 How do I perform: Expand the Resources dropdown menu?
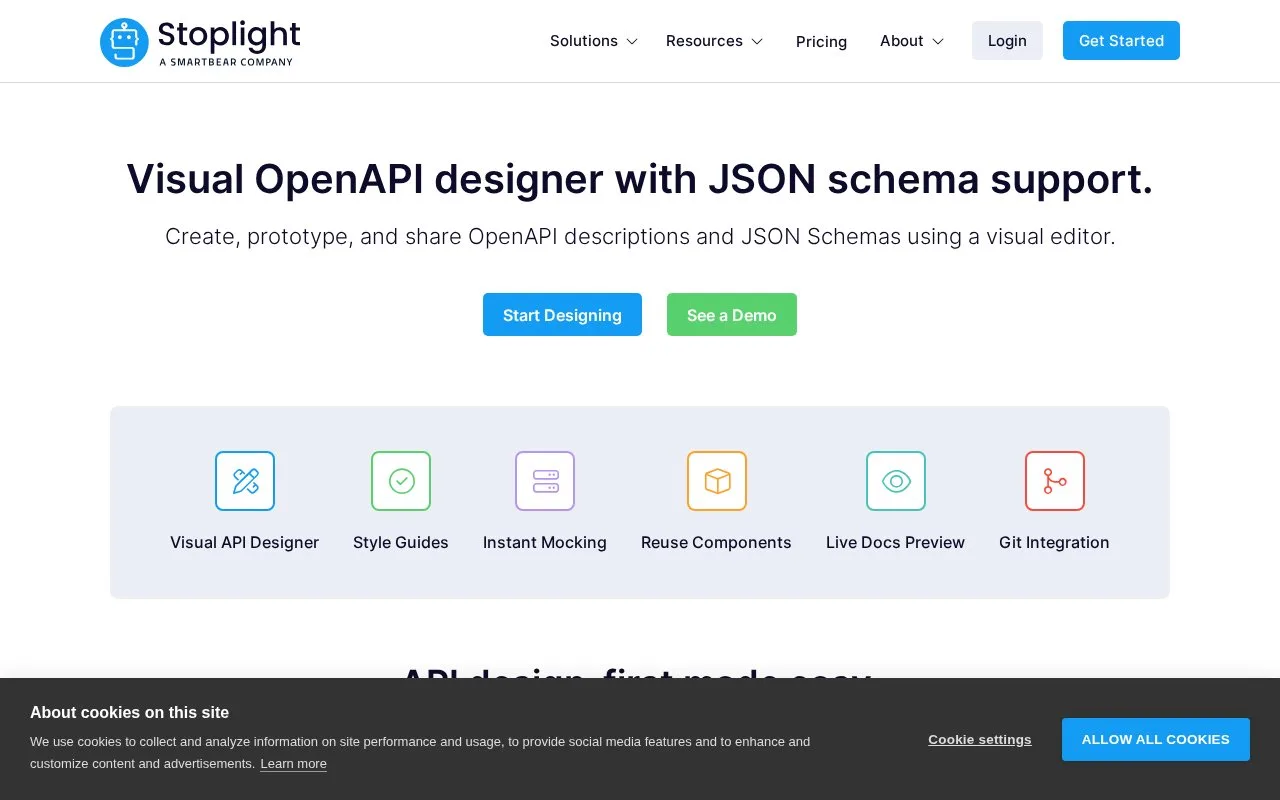pyautogui.click(x=715, y=41)
